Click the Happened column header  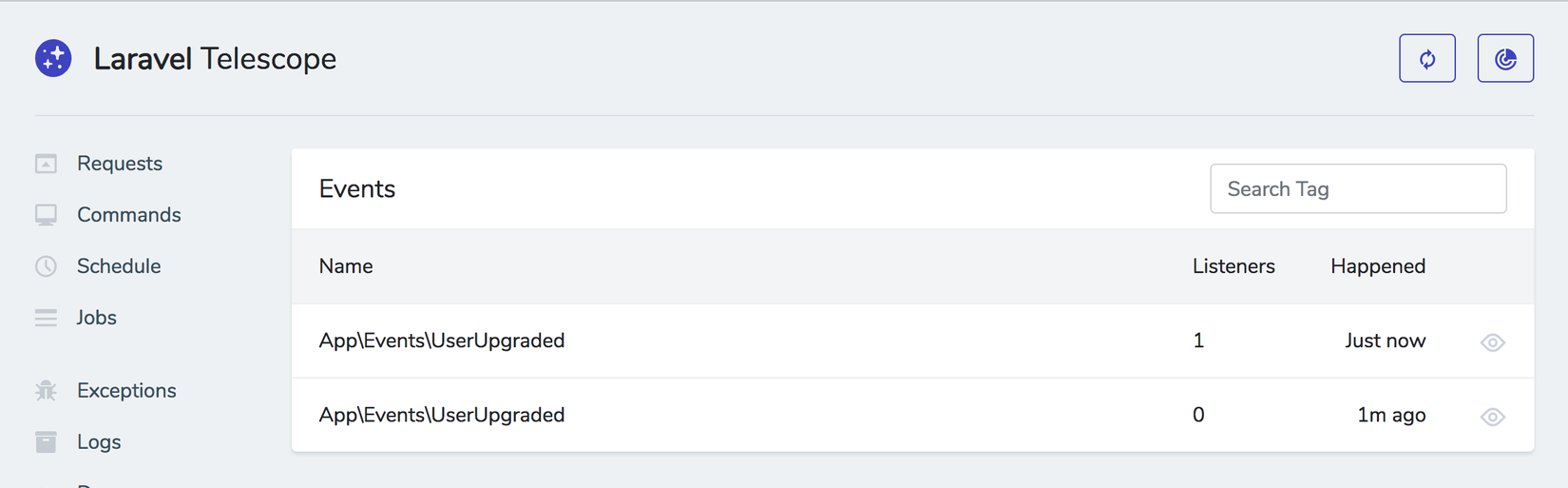pos(1377,266)
